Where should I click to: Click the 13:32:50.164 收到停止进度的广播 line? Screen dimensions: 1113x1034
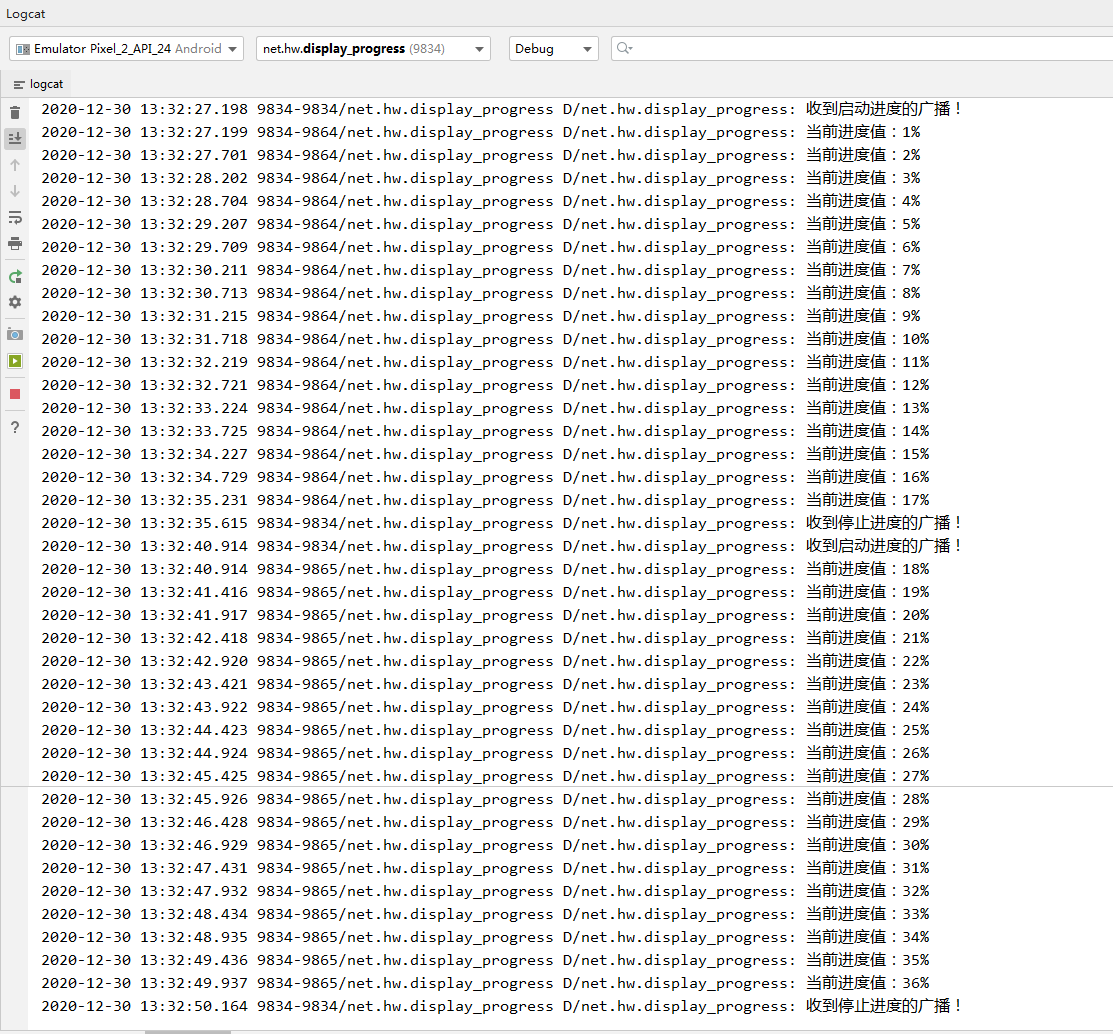point(501,1006)
